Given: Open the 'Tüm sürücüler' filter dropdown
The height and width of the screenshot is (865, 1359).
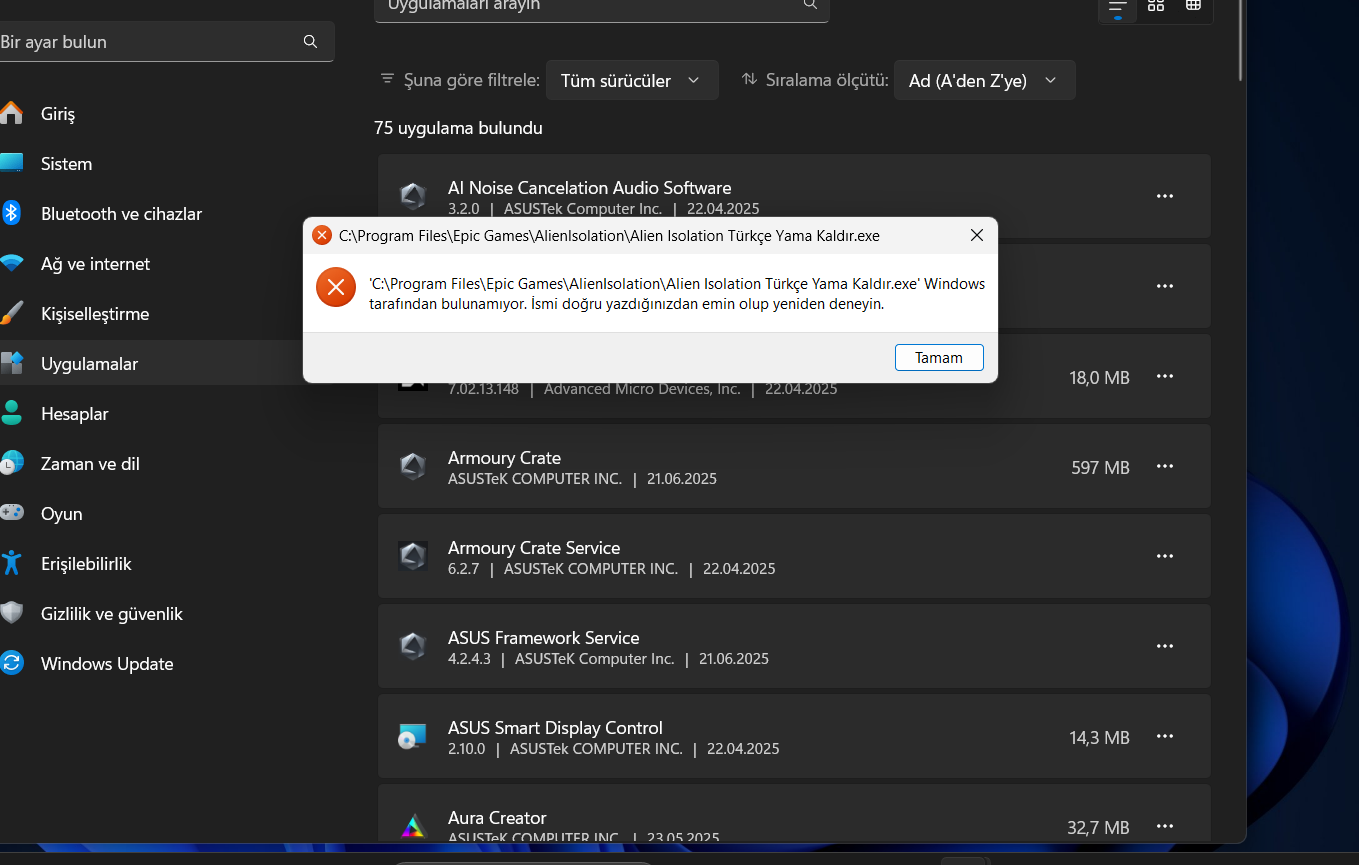Looking at the screenshot, I should [x=632, y=80].
